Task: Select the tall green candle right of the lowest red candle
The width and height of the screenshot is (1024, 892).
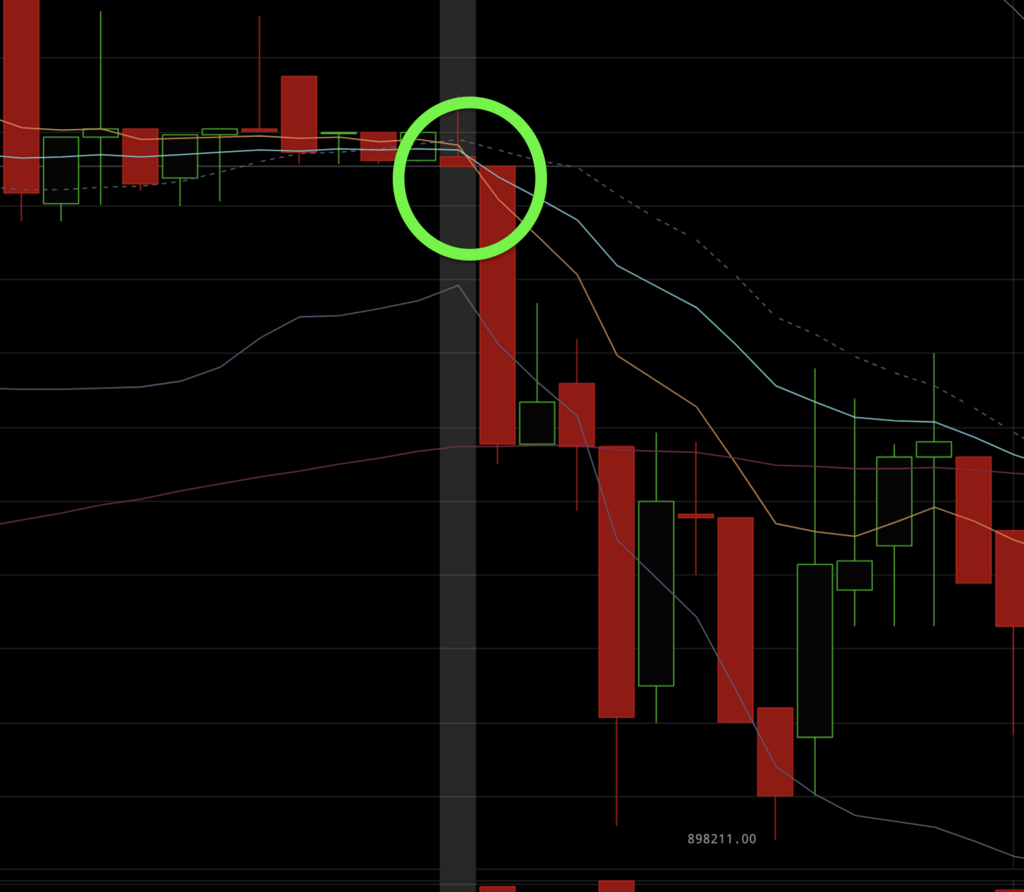Action: (815, 651)
